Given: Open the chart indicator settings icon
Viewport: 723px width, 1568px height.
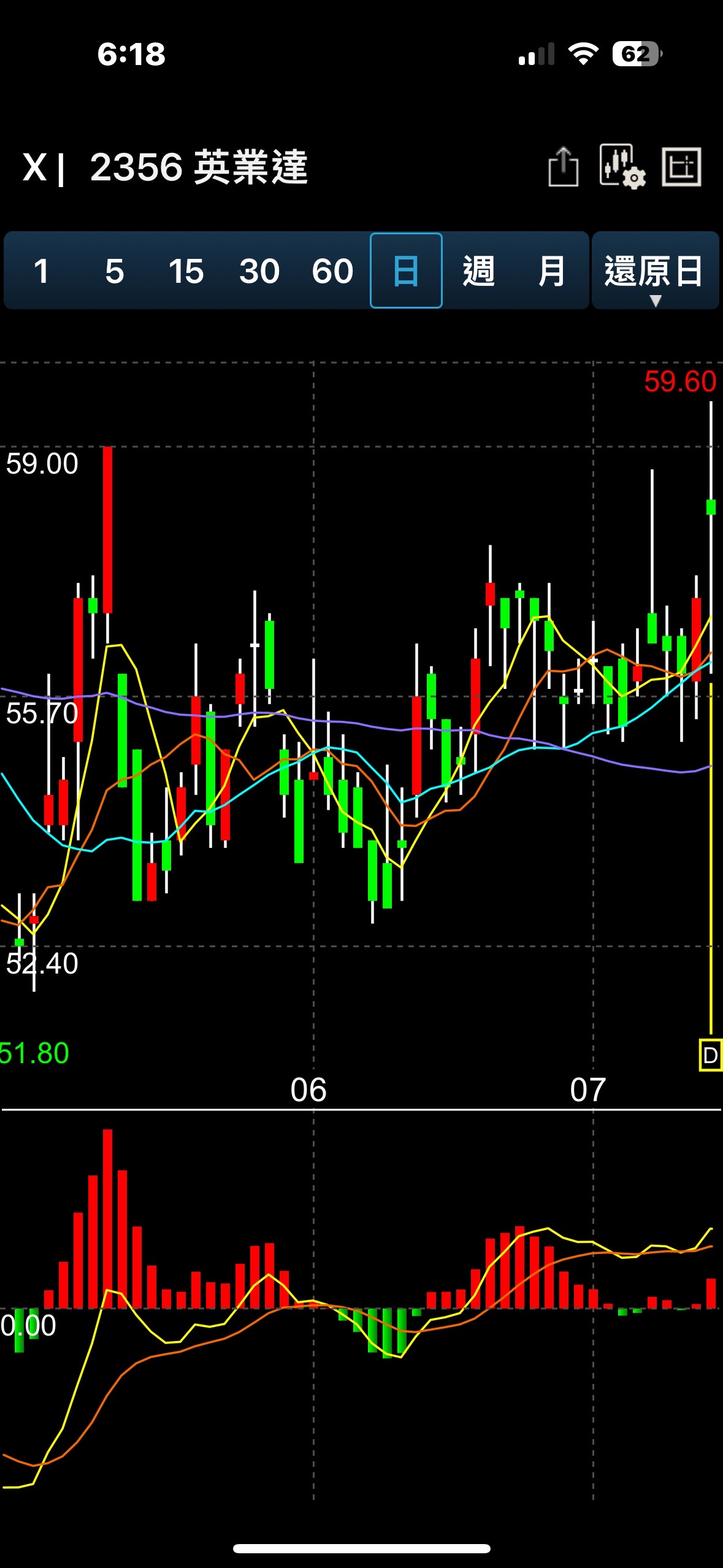Looking at the screenshot, I should pyautogui.click(x=622, y=167).
